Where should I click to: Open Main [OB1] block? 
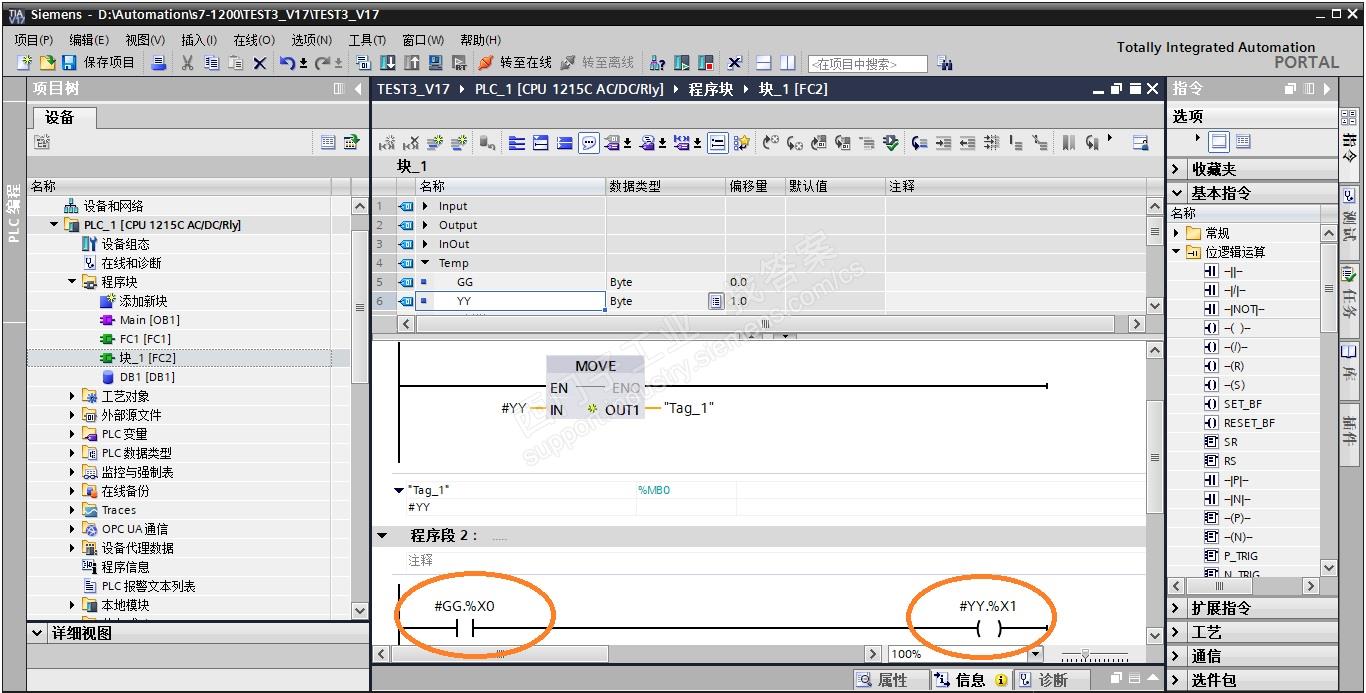(x=149, y=320)
